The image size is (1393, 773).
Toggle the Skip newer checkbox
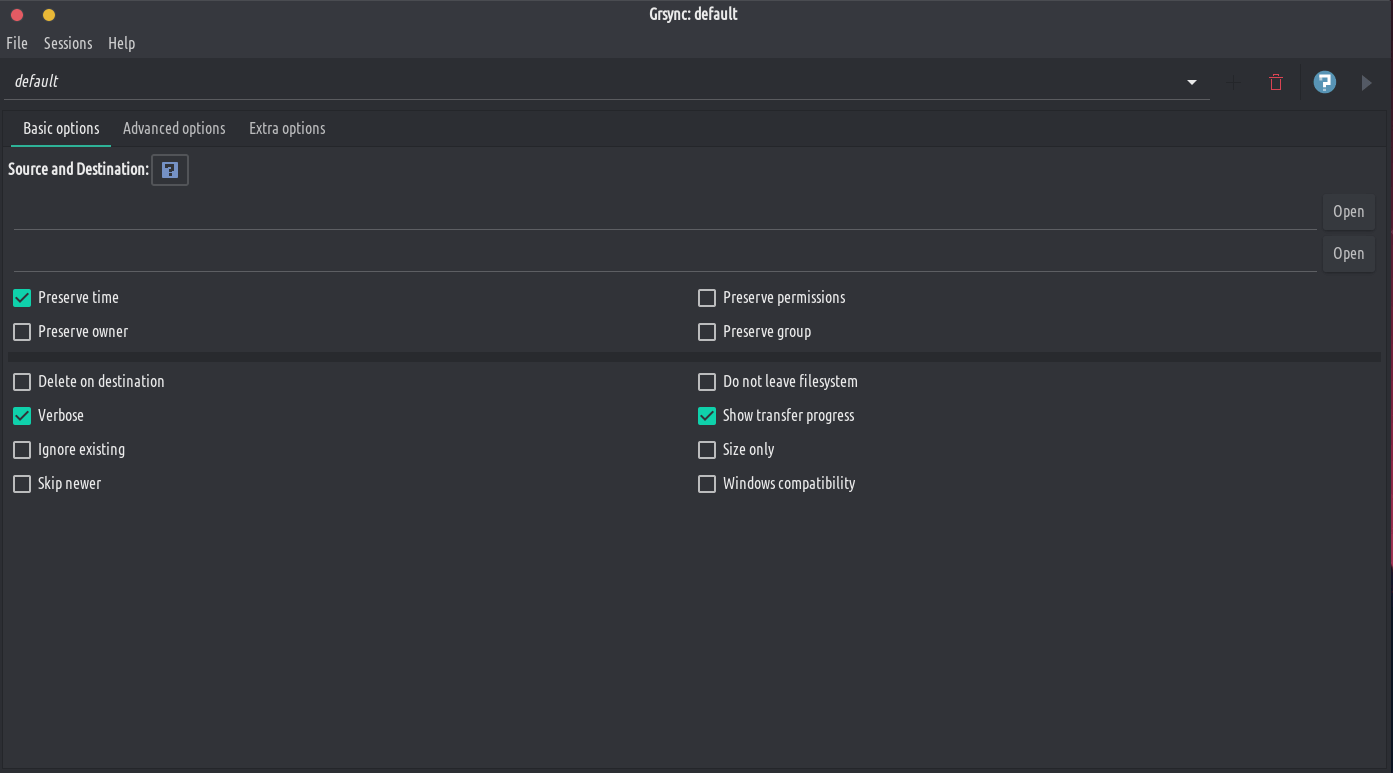tap(22, 484)
